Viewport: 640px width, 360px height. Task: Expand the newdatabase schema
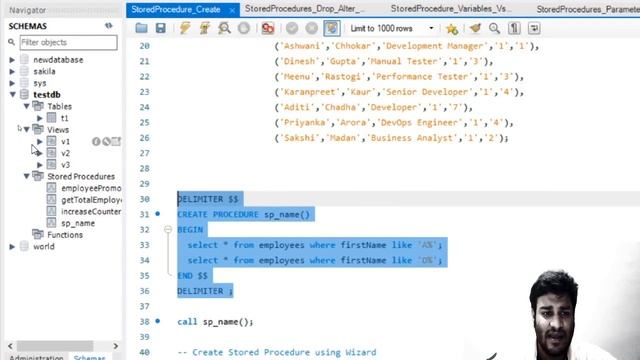click(x=12, y=60)
